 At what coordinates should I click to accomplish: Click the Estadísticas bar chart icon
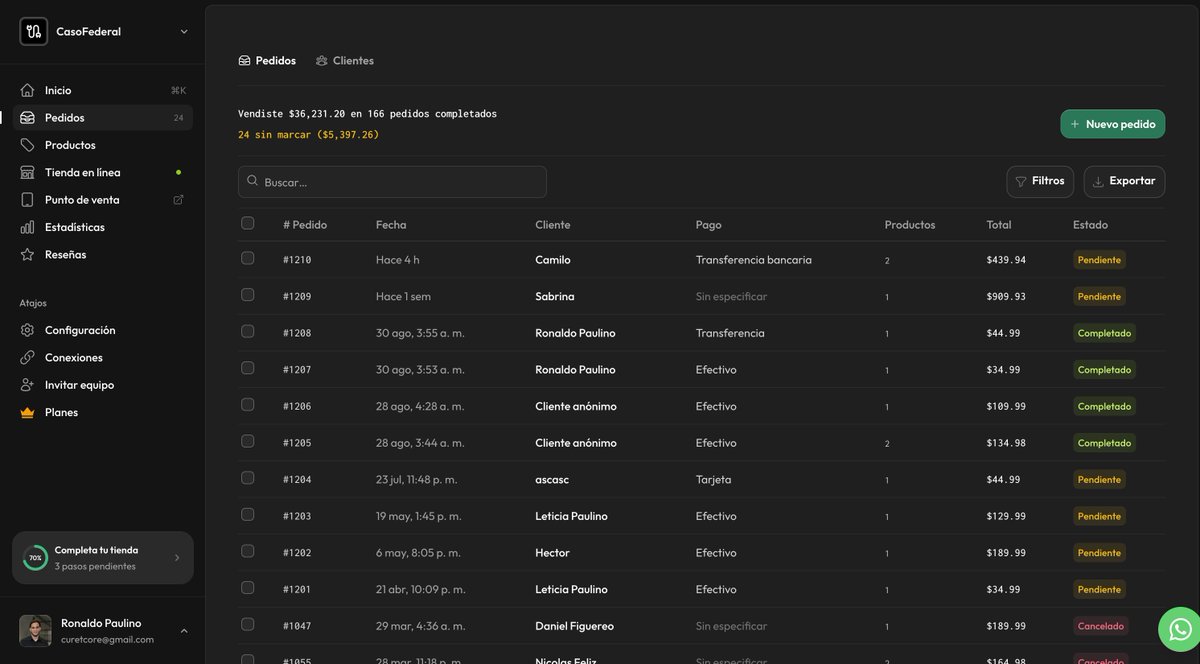(x=27, y=227)
